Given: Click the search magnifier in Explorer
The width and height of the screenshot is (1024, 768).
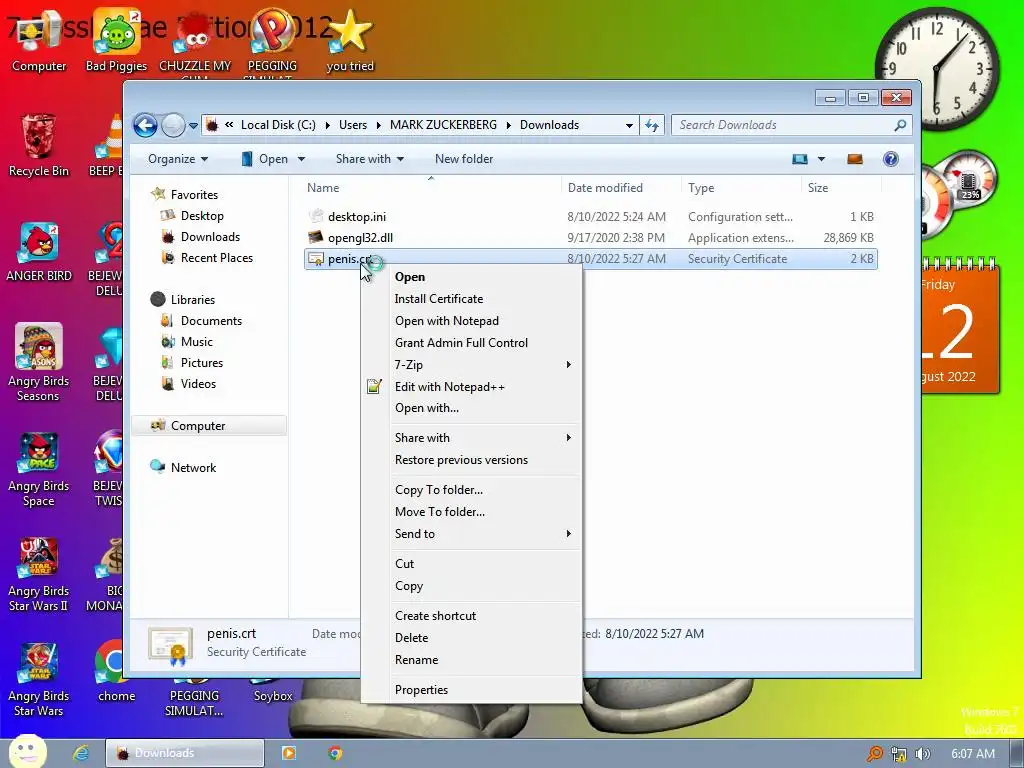Looking at the screenshot, I should tap(900, 125).
